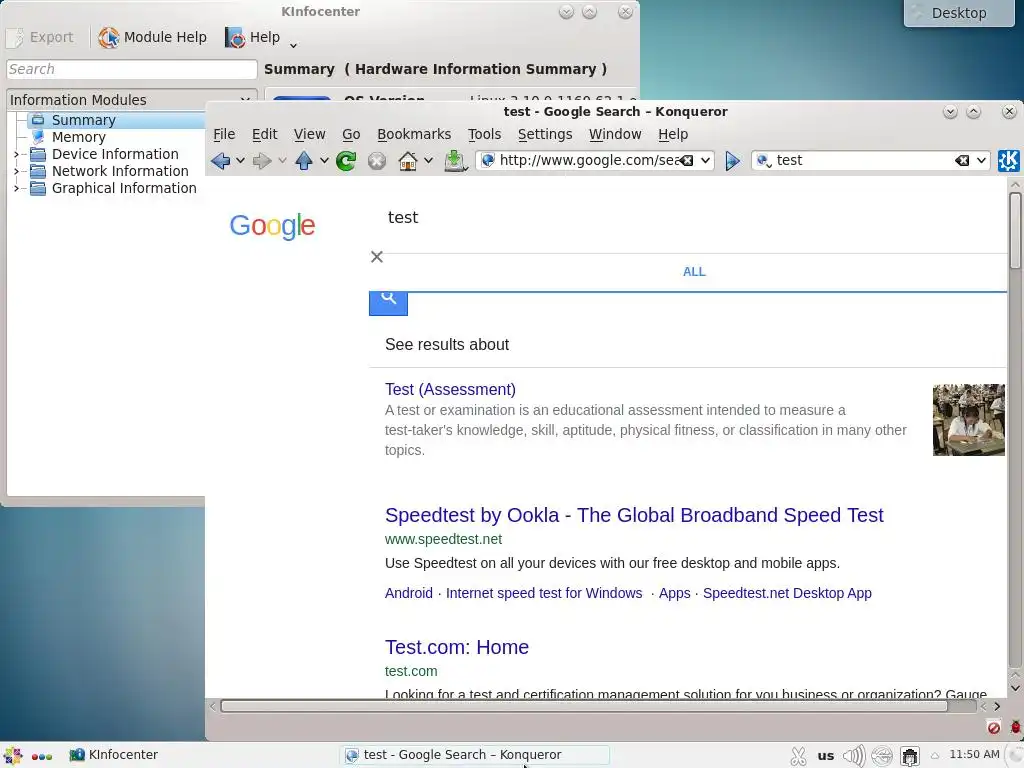Open the device notifier tray icon
The width and height of the screenshot is (1024, 768).
910,756
